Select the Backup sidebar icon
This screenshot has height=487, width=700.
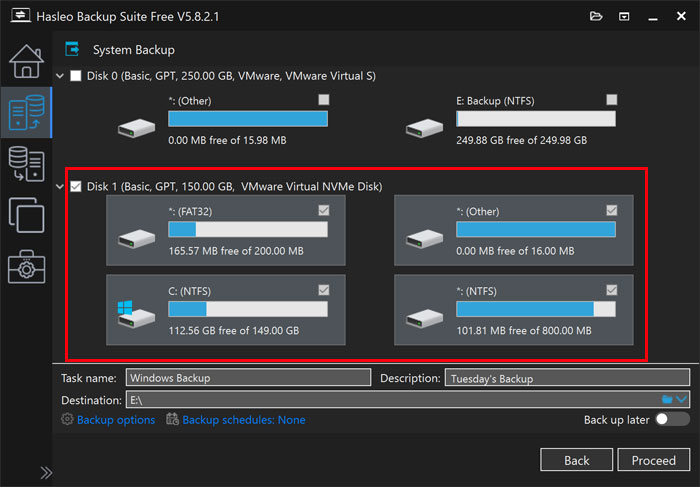pyautogui.click(x=26, y=112)
